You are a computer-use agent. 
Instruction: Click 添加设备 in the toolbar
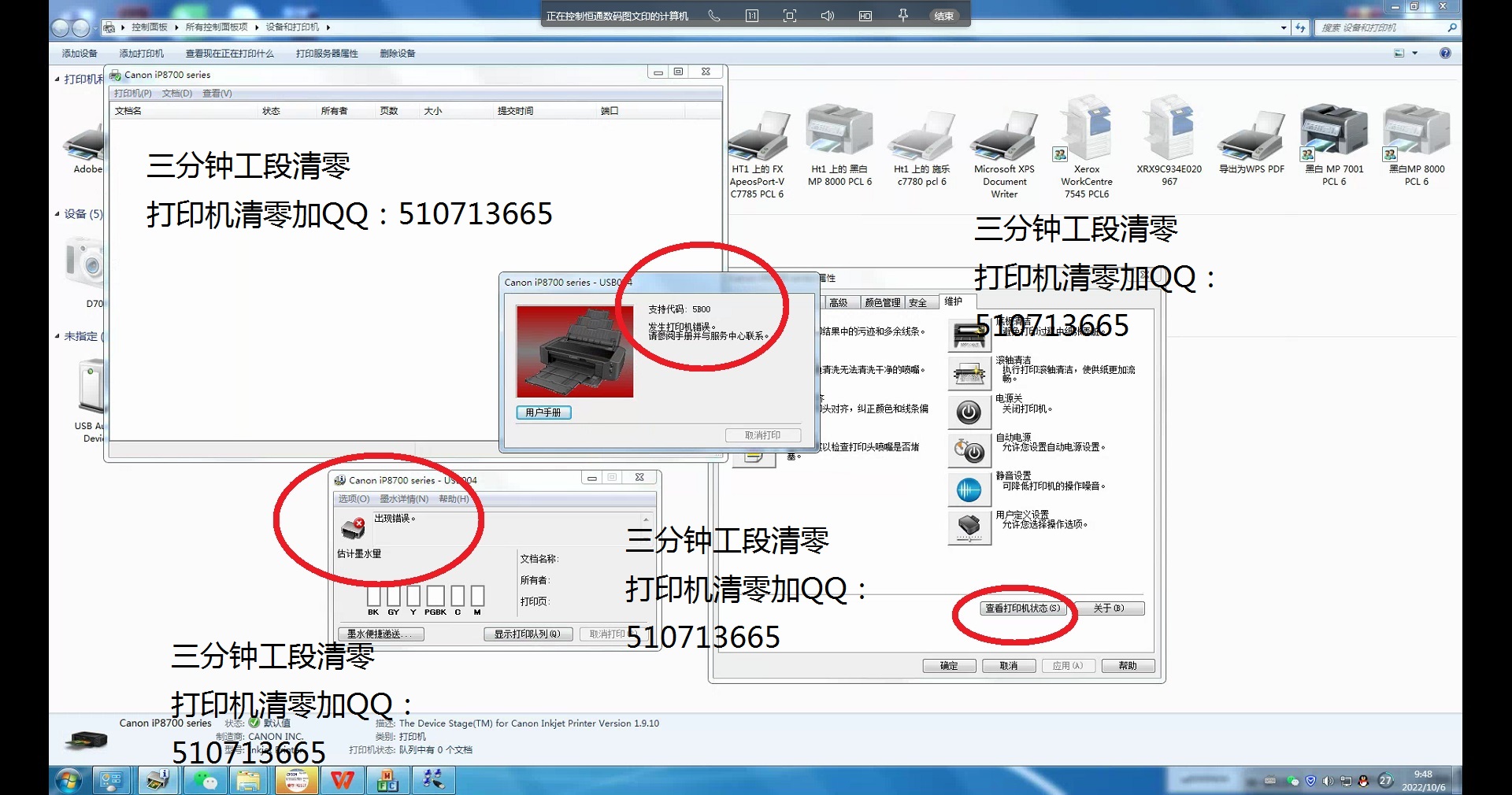[x=80, y=54]
